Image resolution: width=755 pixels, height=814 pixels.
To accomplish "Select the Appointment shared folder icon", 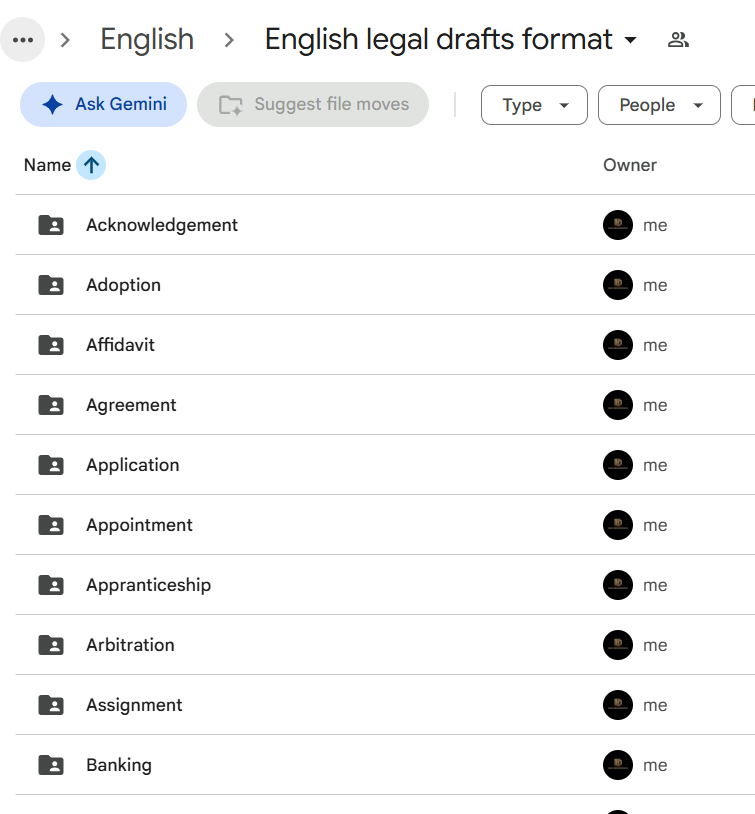I will pyautogui.click(x=51, y=525).
